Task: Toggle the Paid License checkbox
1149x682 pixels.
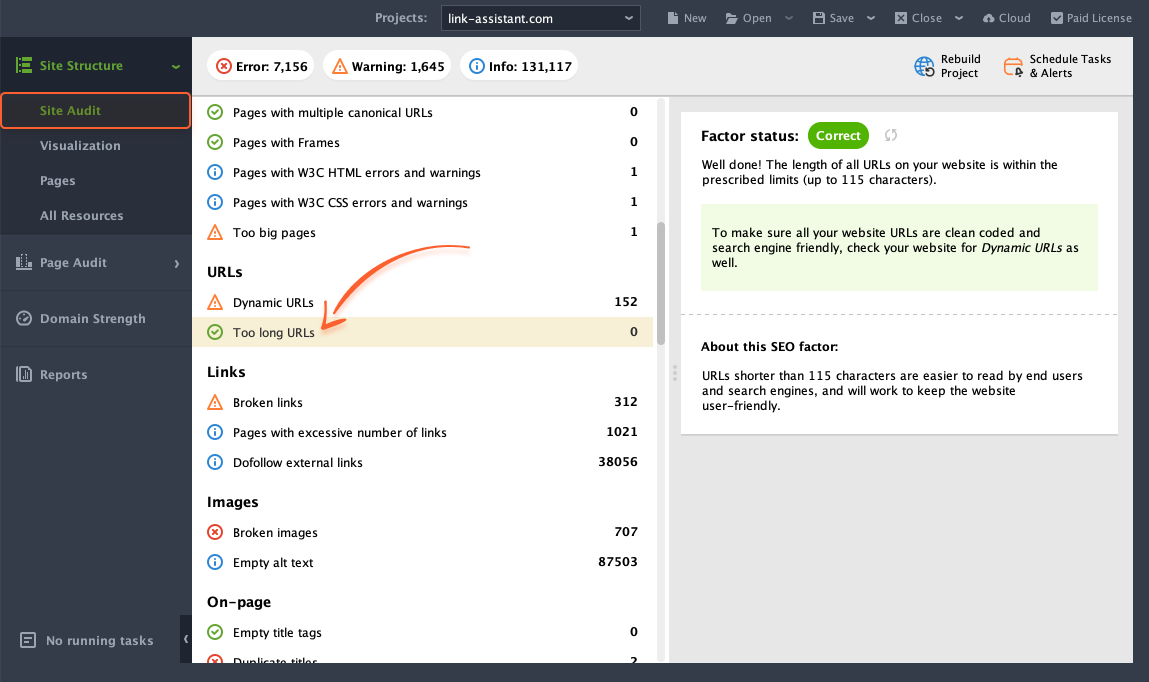Action: pos(1057,18)
